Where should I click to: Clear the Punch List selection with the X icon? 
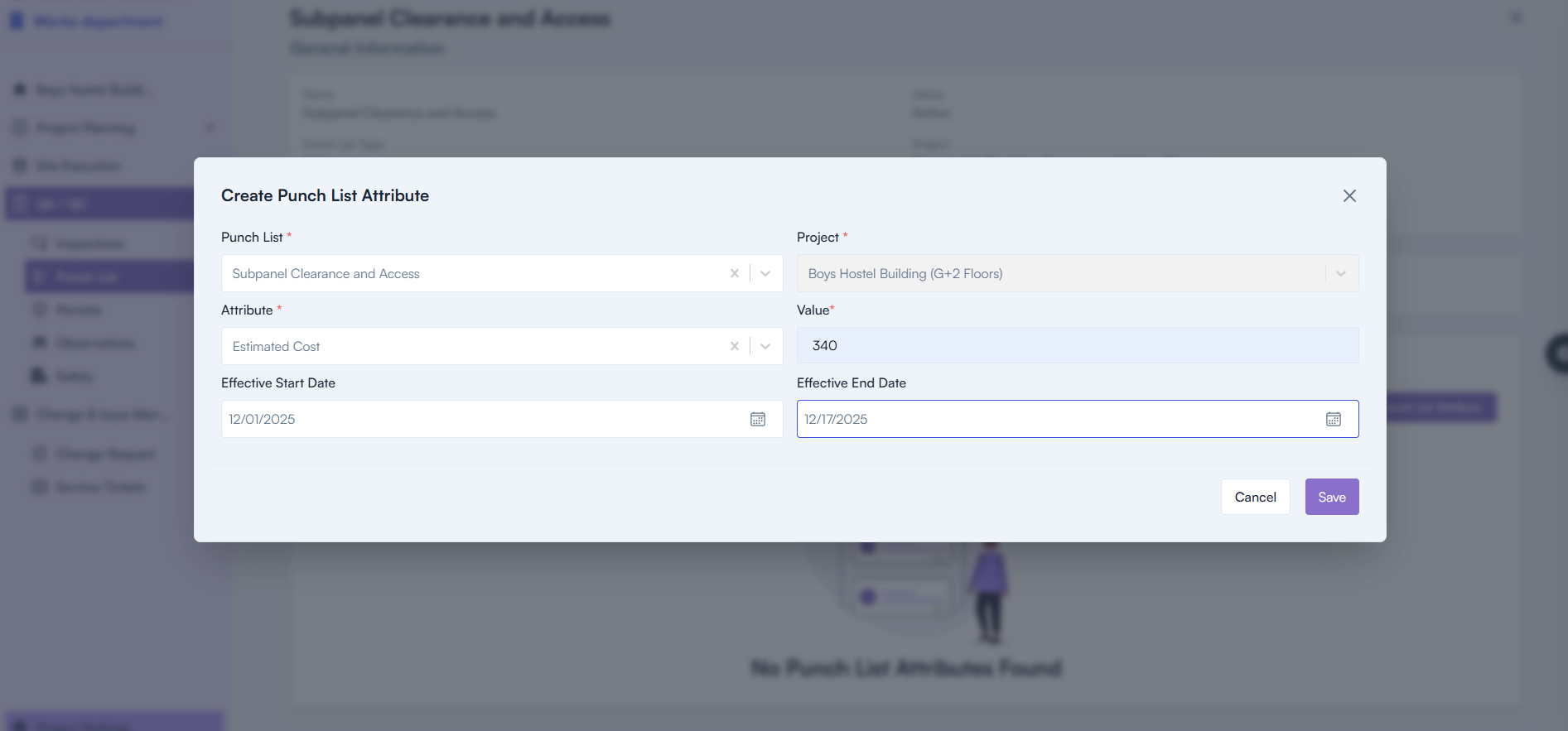coord(734,273)
